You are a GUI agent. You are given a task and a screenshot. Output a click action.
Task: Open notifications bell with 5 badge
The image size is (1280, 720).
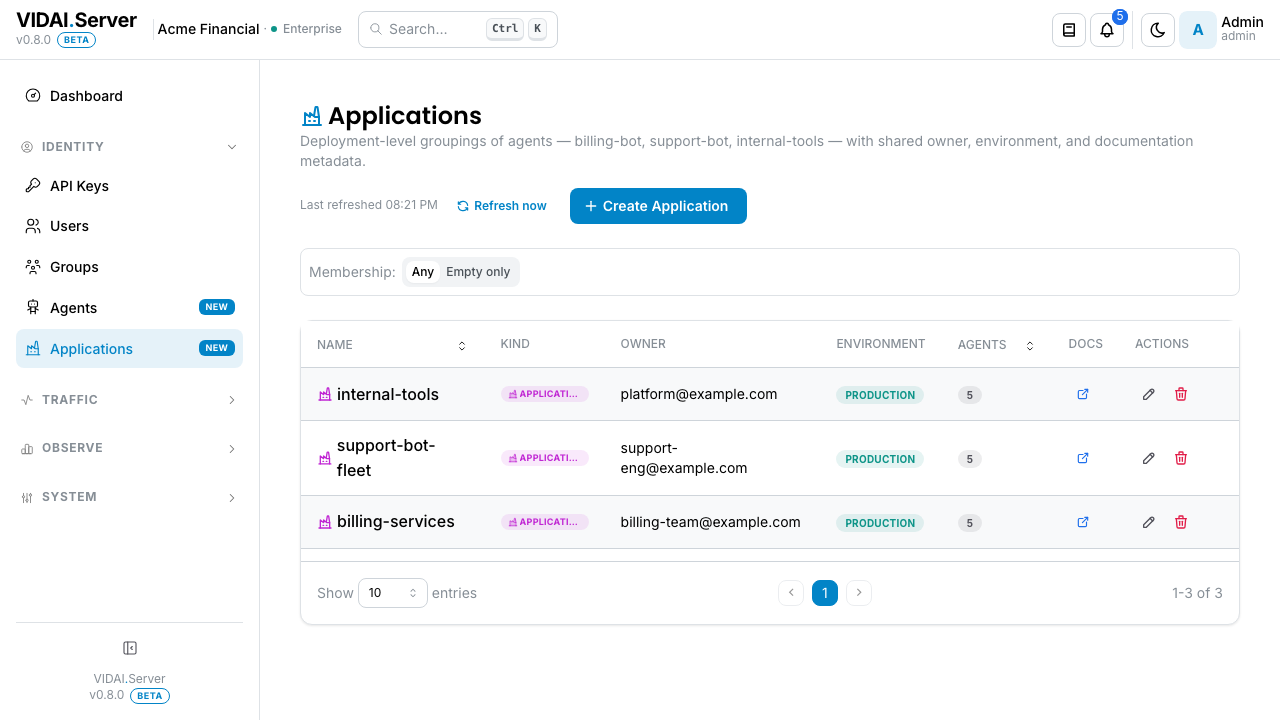[1107, 30]
